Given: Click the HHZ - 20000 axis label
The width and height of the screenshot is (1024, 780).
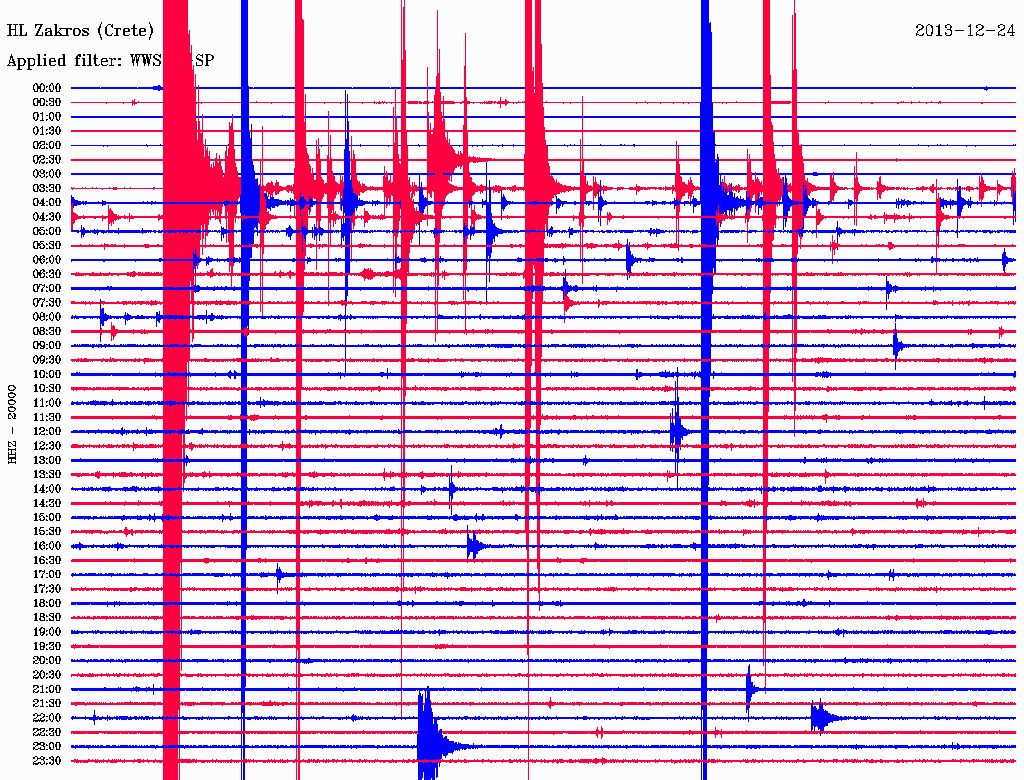Looking at the screenshot, I should point(12,425).
